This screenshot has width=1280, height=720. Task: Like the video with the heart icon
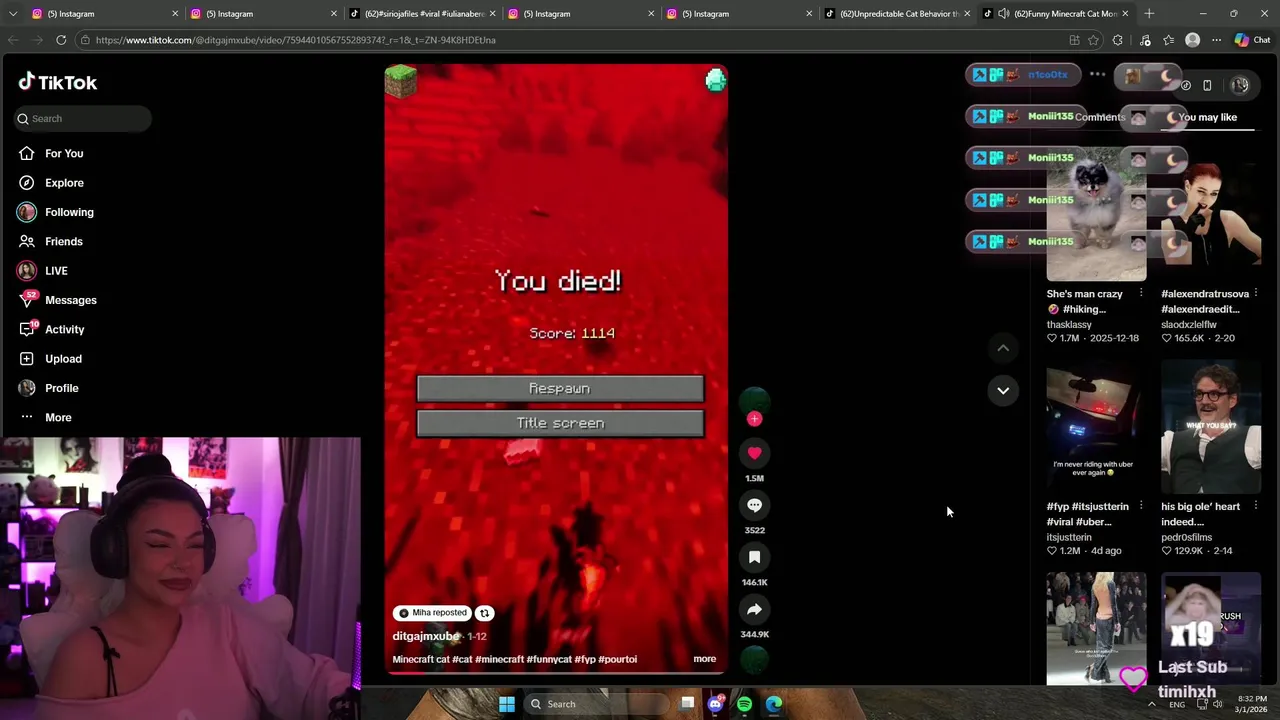[754, 453]
